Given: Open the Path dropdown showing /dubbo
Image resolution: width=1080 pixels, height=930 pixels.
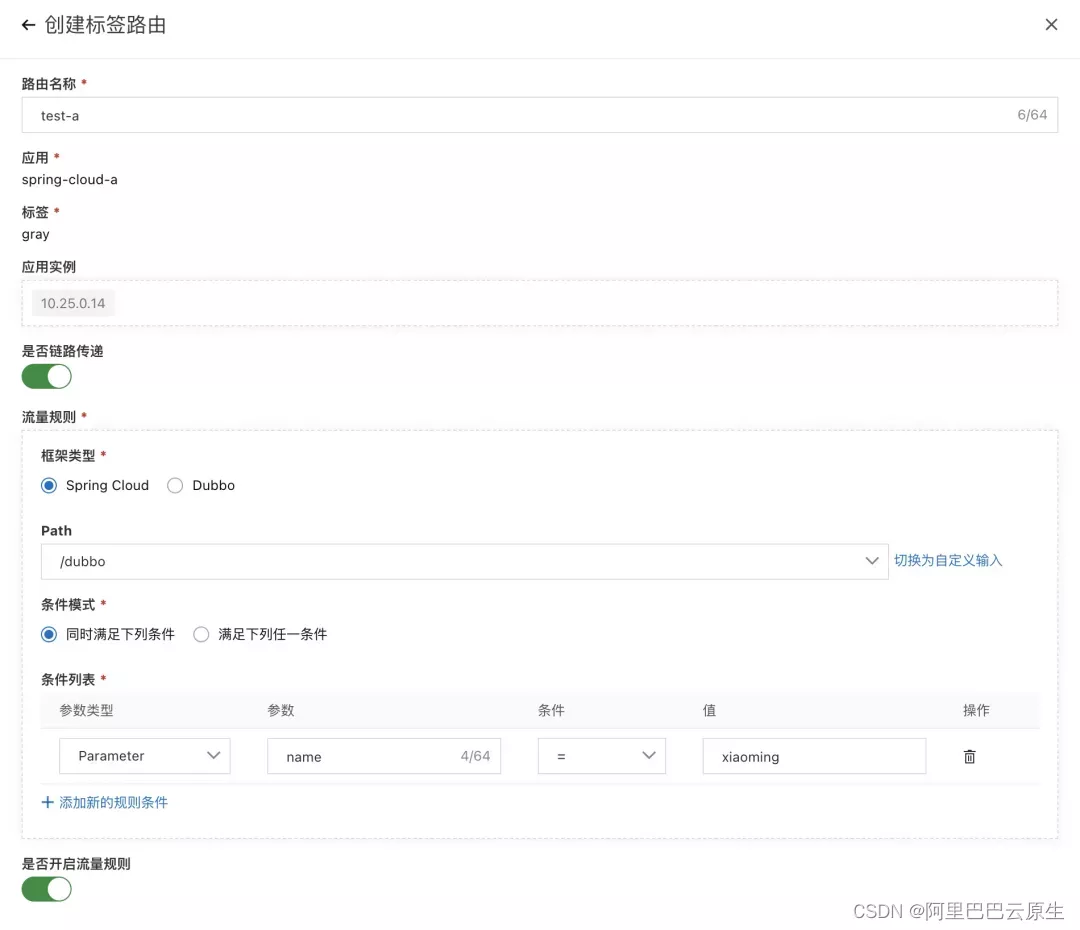Looking at the screenshot, I should [871, 561].
